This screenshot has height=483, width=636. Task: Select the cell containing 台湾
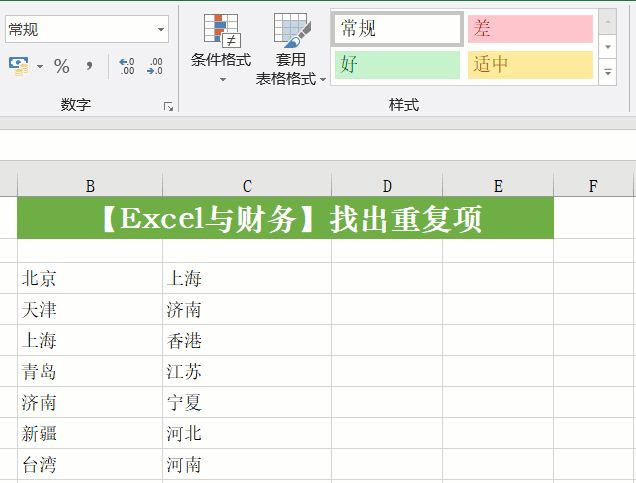click(90, 464)
